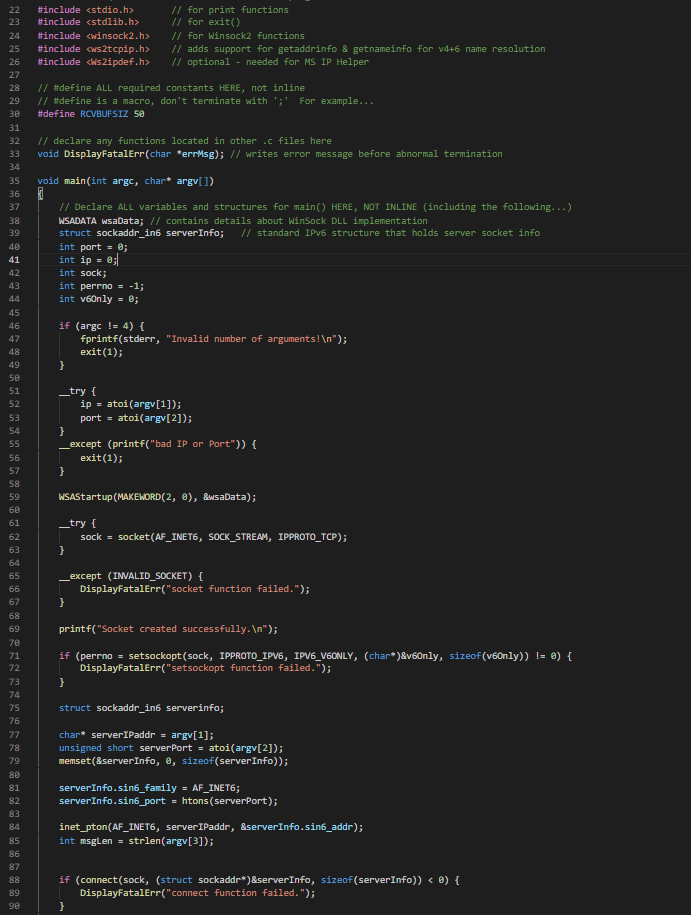Click the WSAStartup function call

pos(85,497)
